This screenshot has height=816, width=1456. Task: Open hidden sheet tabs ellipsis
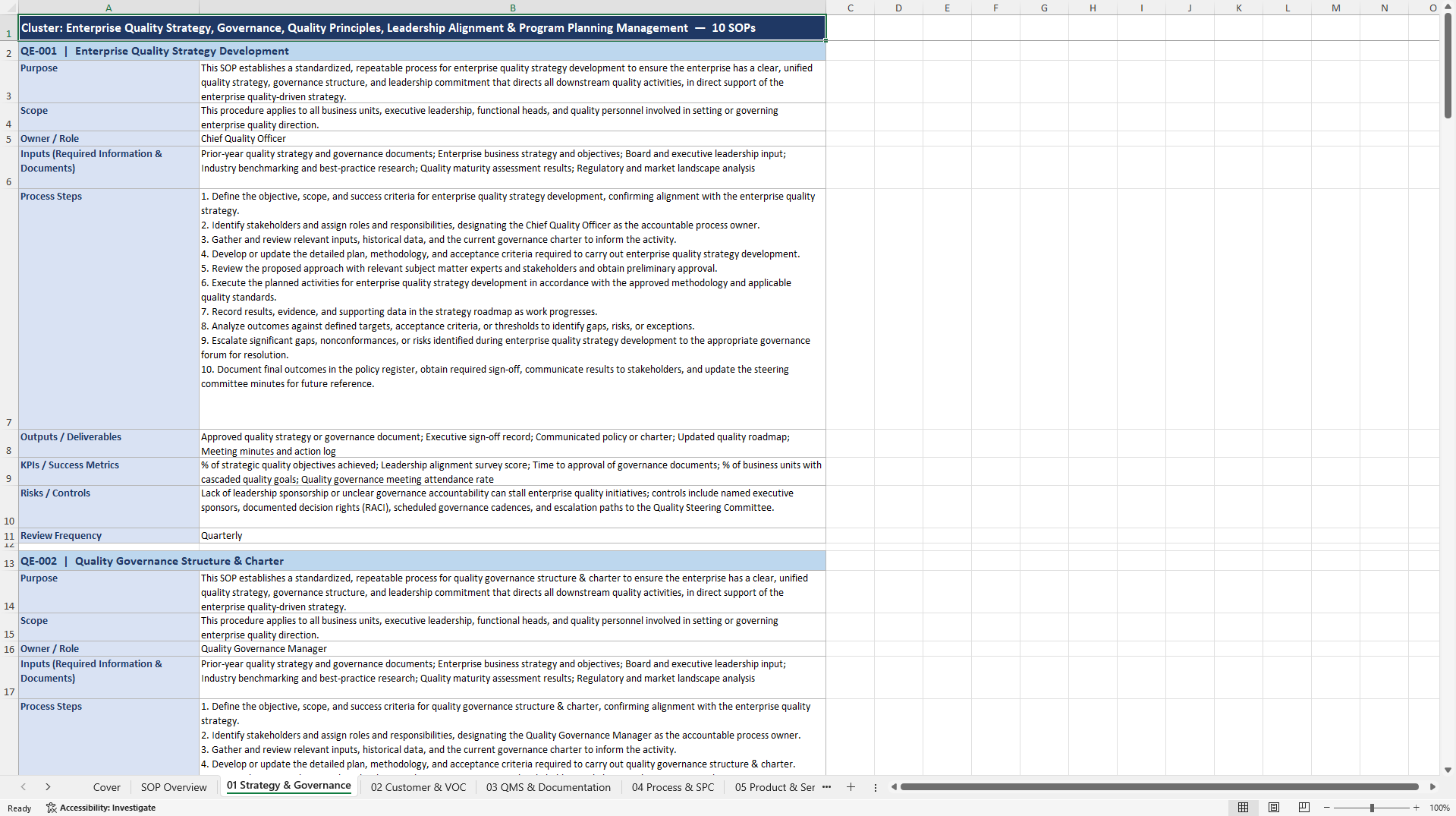(826, 787)
